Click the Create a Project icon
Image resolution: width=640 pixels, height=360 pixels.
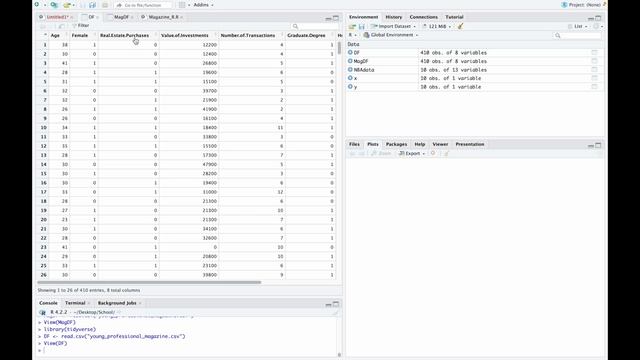click(54, 5)
